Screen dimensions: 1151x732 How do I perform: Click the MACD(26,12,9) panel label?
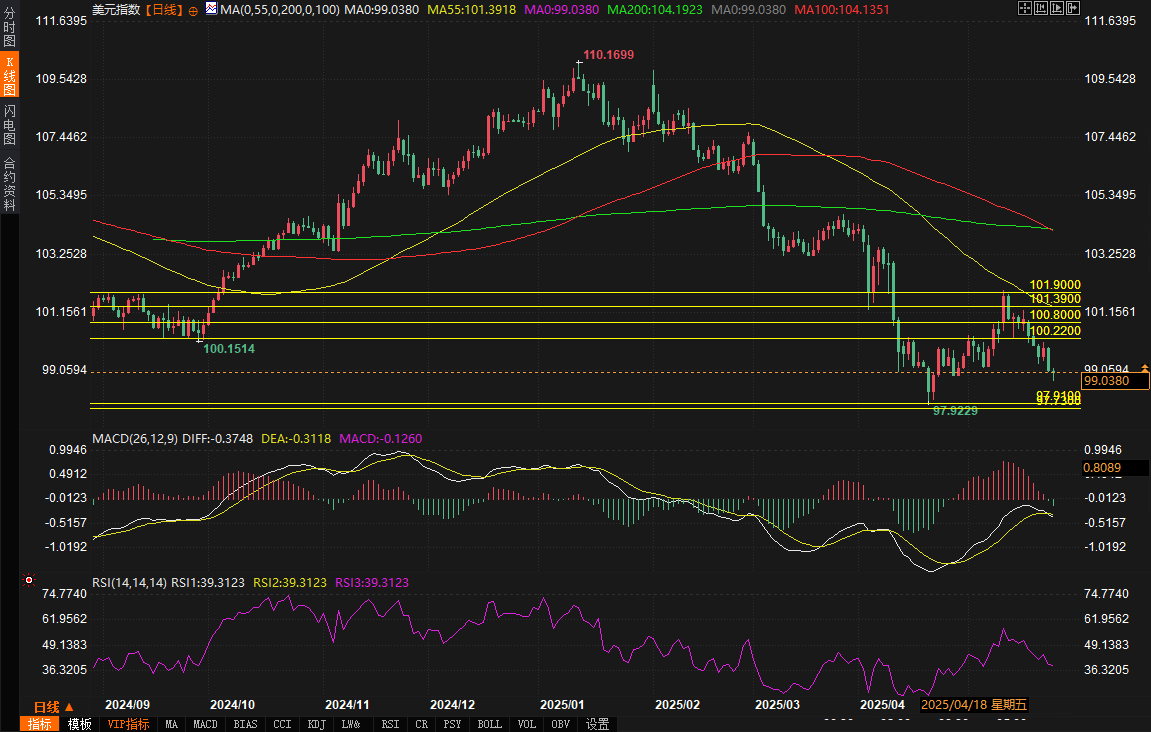[135, 438]
